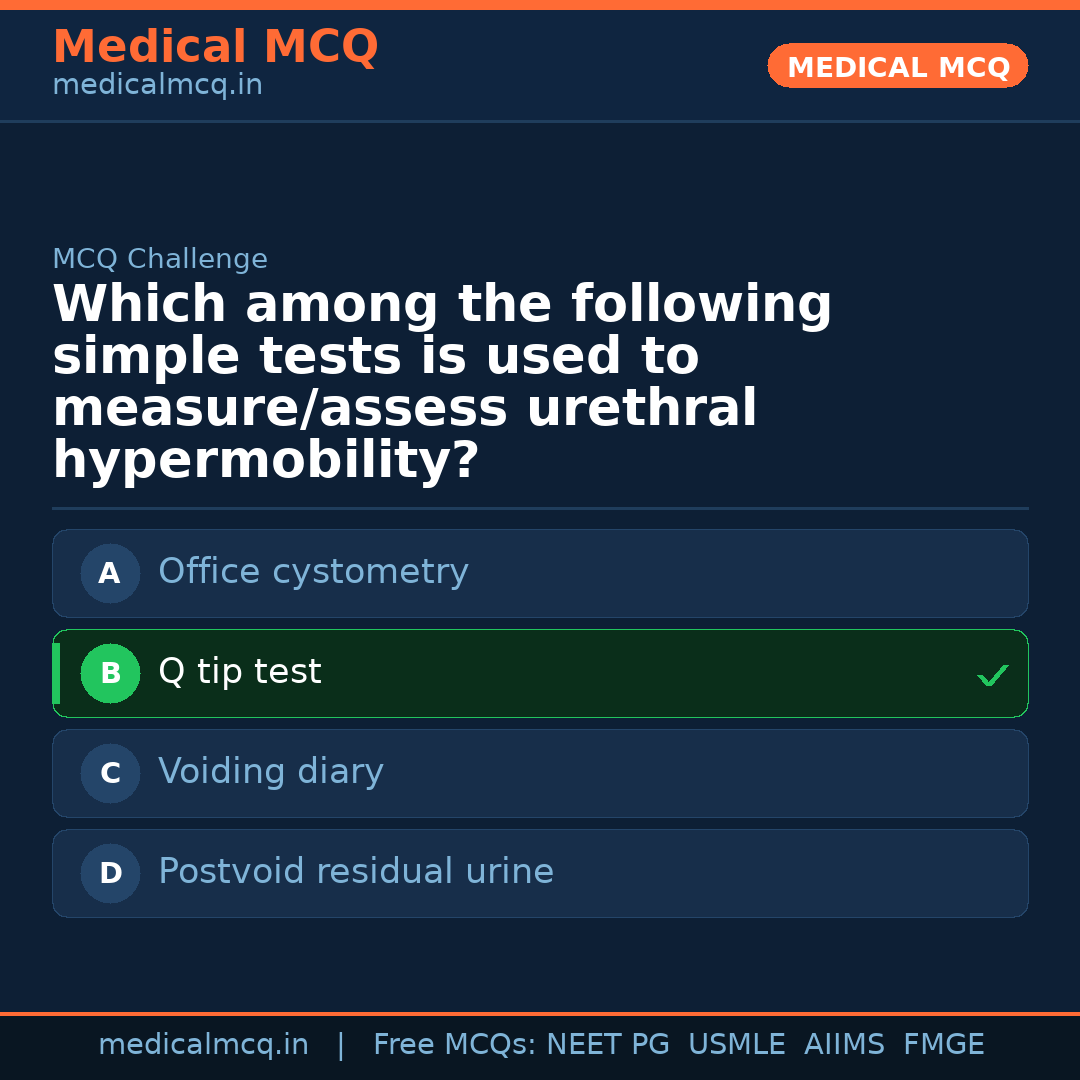Click "AIIMS" in the footer
The height and width of the screenshot is (1080, 1080).
click(844, 1045)
